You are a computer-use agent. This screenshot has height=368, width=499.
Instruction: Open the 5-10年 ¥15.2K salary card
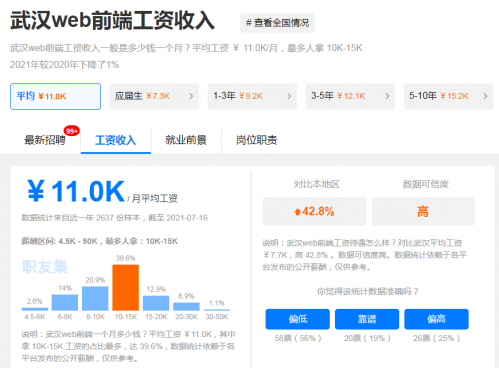click(x=448, y=96)
